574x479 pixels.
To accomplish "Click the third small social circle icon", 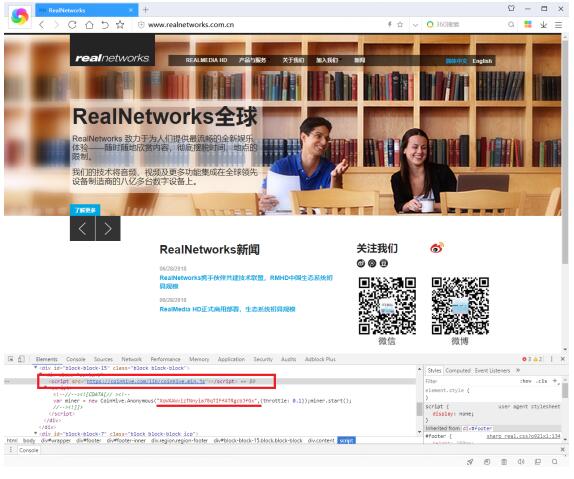I will click(383, 263).
